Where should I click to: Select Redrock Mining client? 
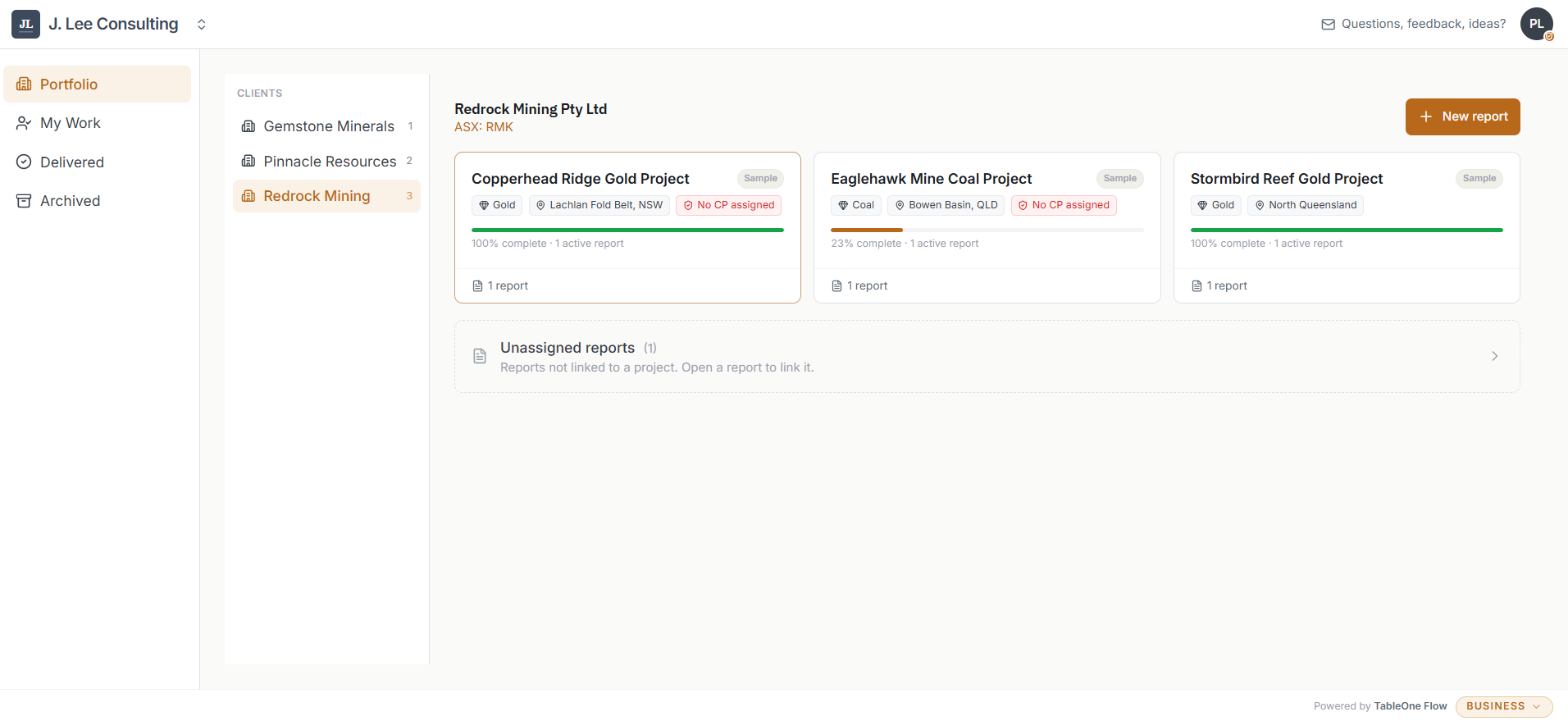click(326, 196)
